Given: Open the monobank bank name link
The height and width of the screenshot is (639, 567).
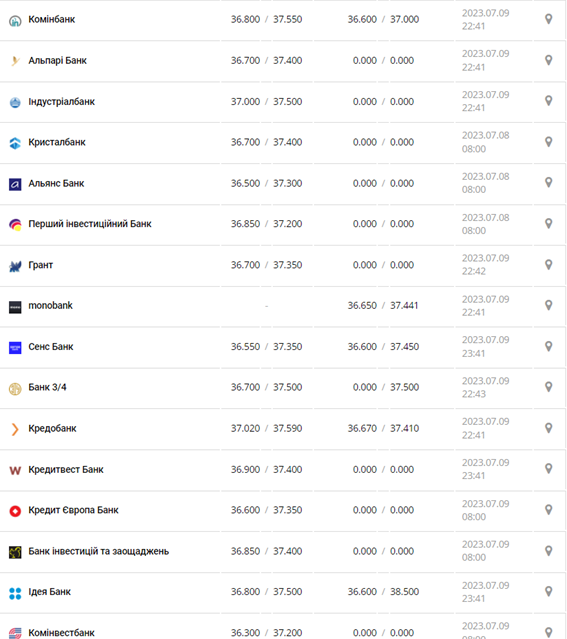Looking at the screenshot, I should point(51,305).
